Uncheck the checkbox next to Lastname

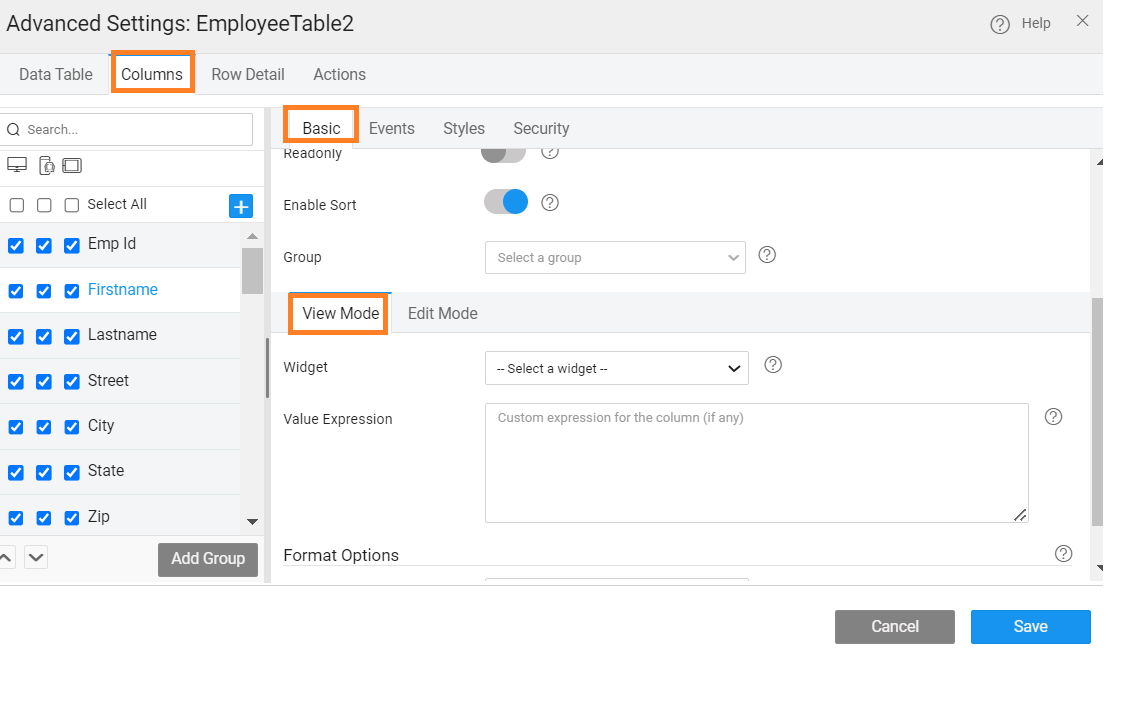(72, 336)
